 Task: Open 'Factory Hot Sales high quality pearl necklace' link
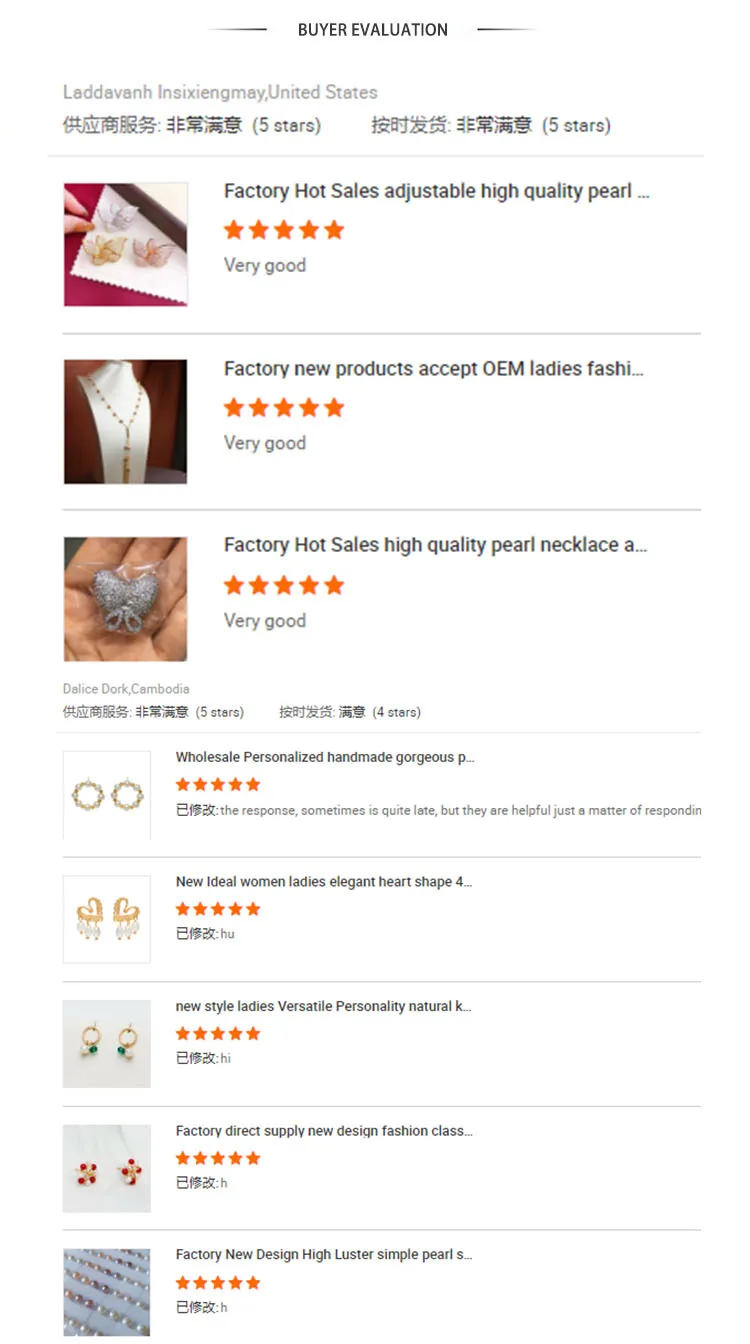[x=435, y=545]
